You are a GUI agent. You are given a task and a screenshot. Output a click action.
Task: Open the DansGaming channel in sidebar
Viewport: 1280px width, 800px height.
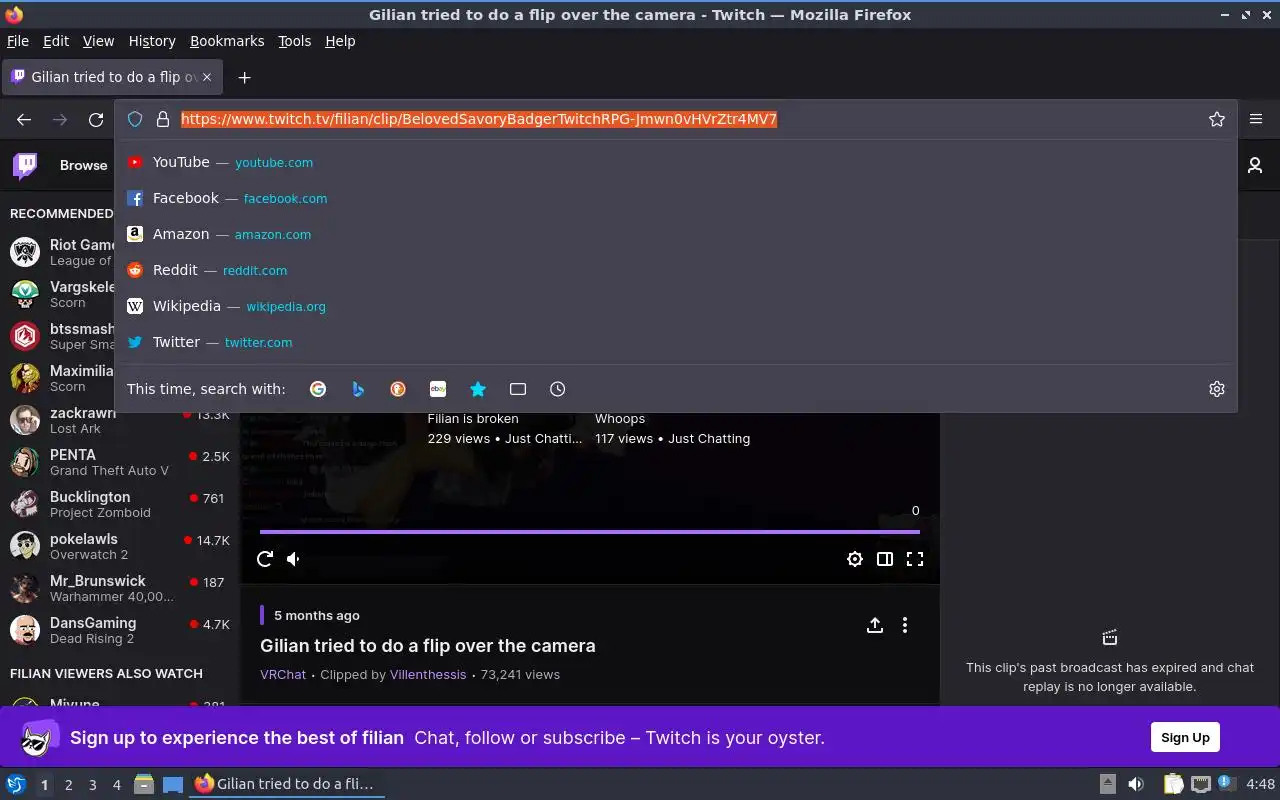[x=120, y=630]
